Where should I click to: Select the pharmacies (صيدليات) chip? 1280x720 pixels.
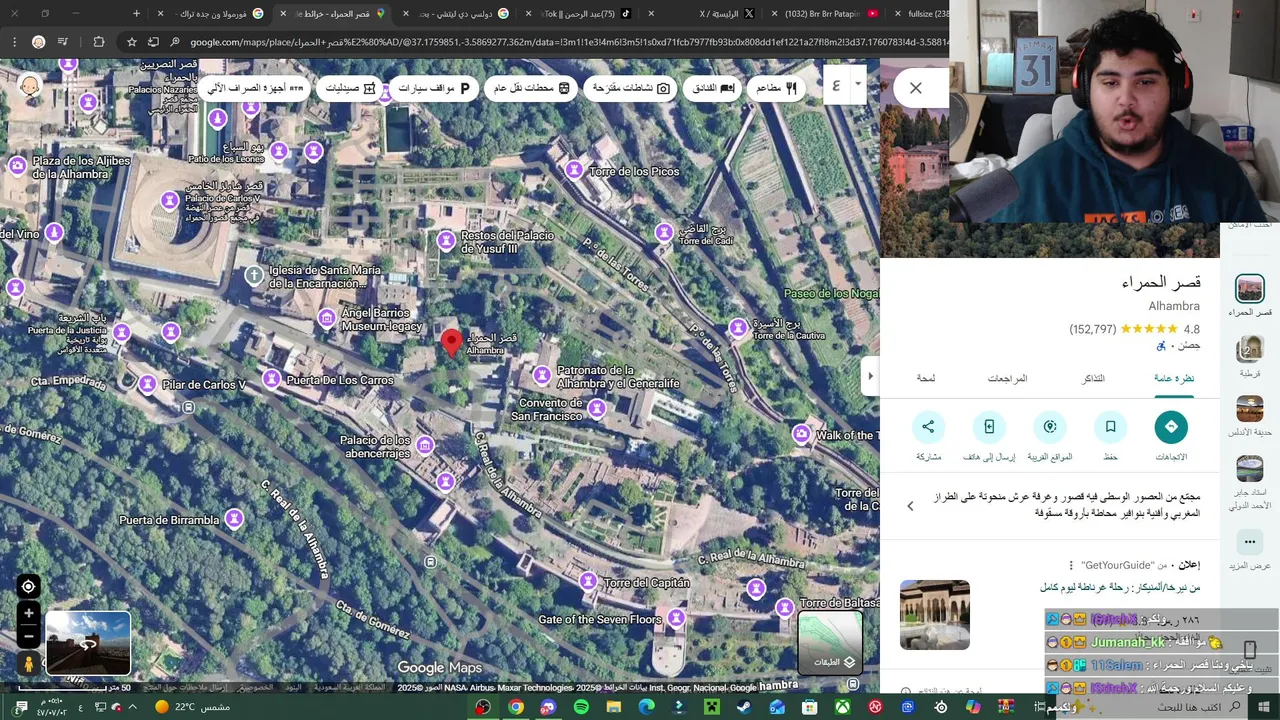351,88
